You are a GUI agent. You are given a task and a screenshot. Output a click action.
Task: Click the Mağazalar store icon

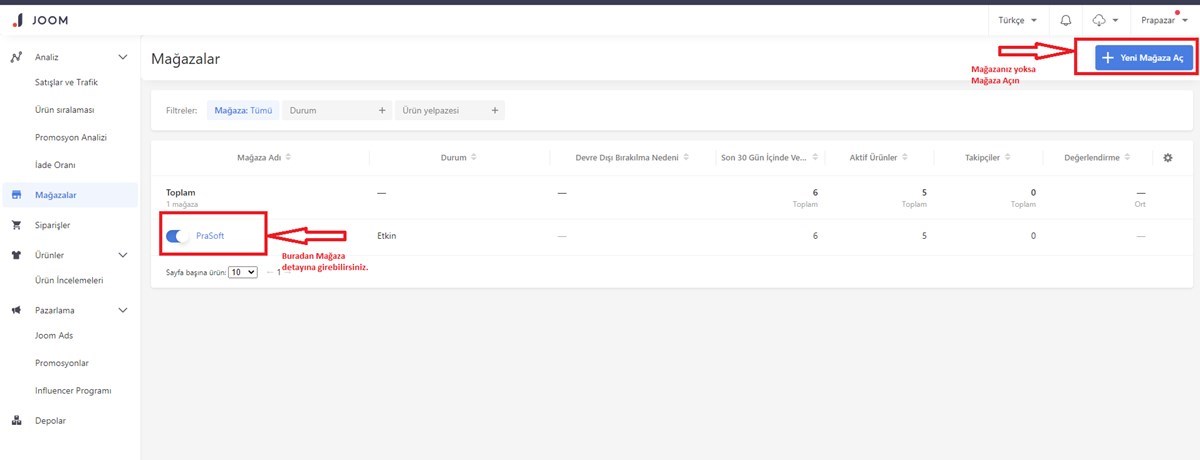tap(16, 195)
